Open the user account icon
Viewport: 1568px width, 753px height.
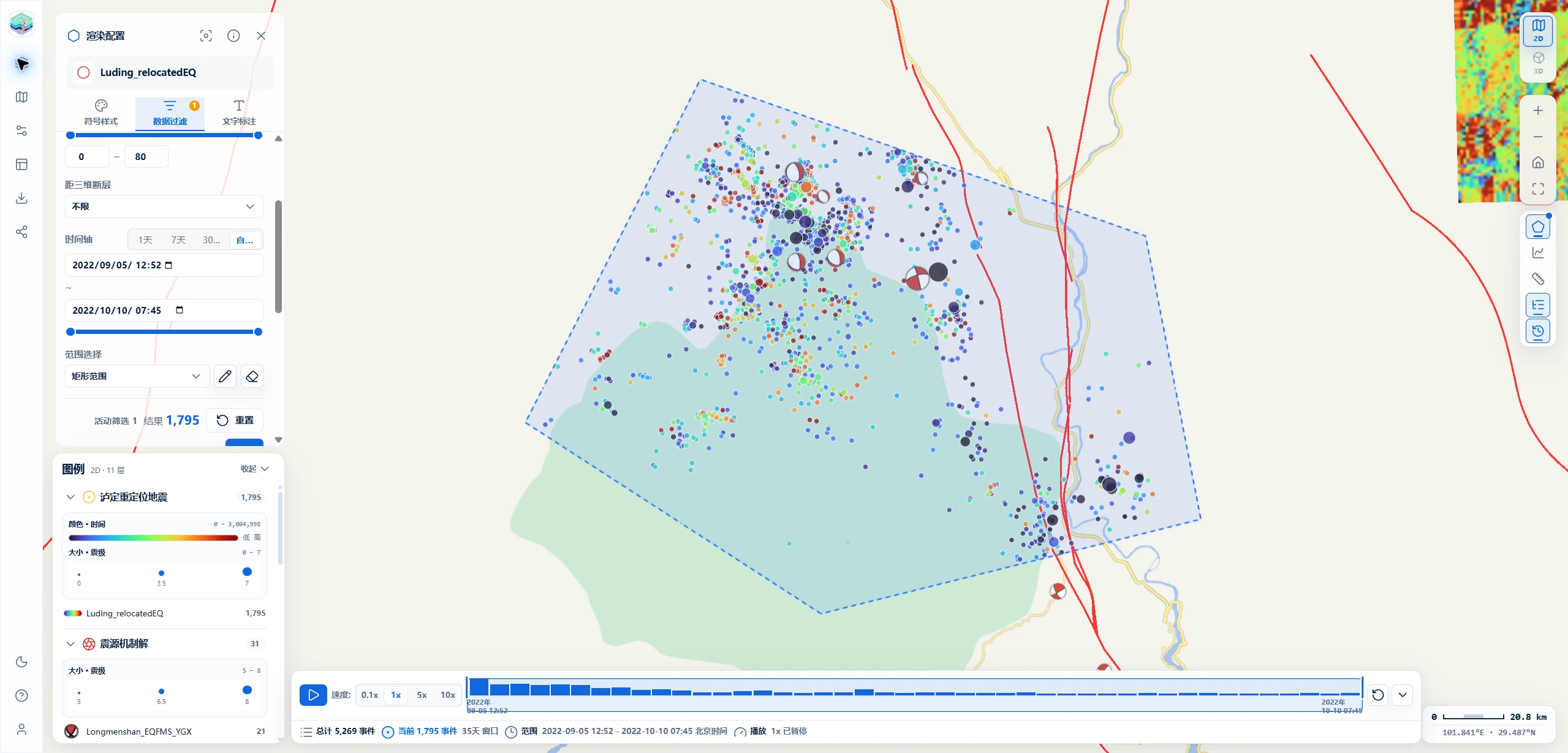22,729
